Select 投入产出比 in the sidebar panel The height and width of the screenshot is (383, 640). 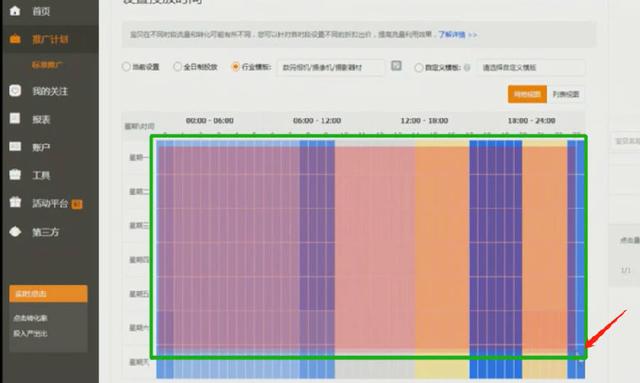tap(31, 334)
